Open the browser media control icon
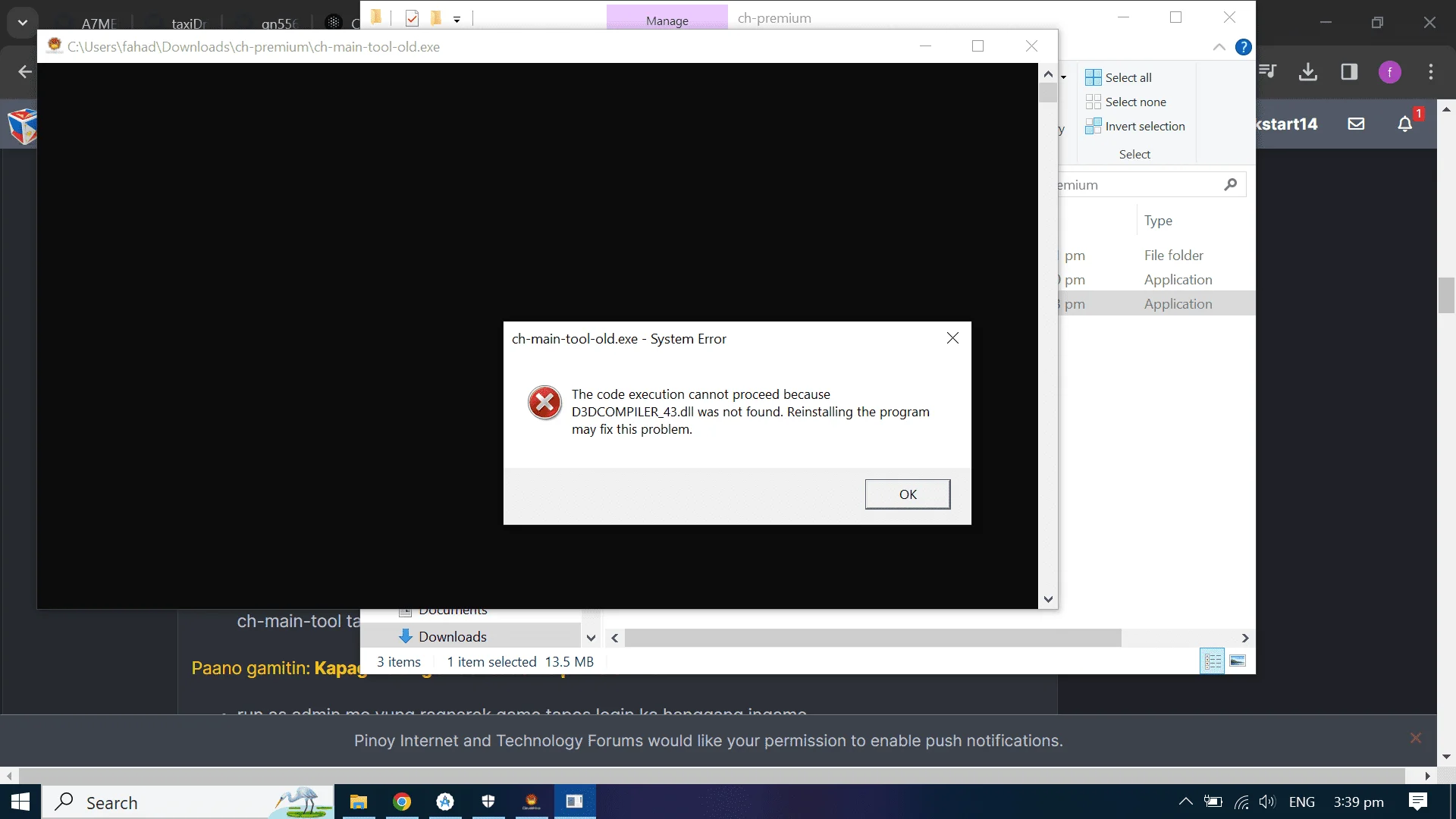Viewport: 1456px width, 819px height. point(1267,72)
